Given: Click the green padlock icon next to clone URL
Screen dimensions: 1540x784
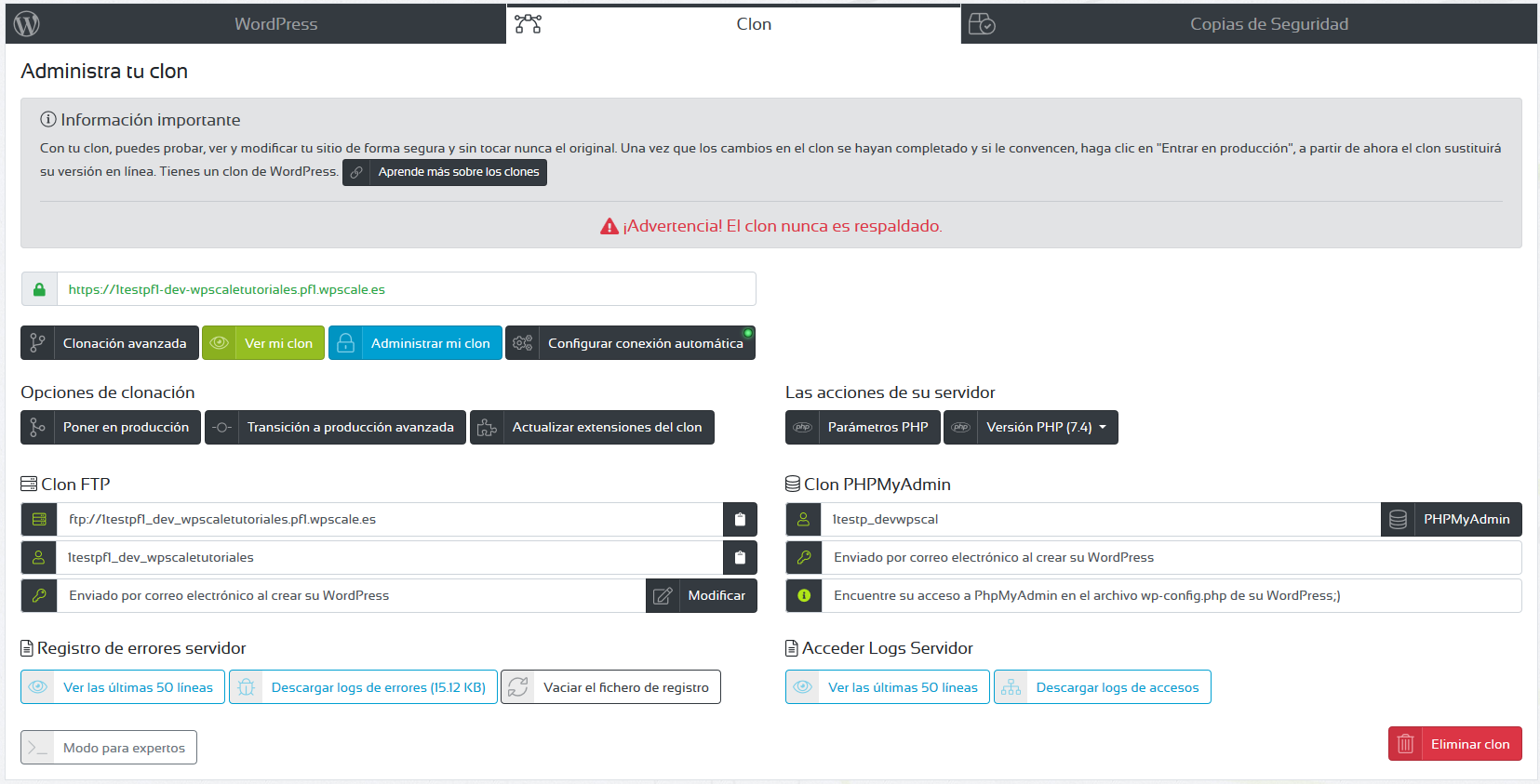Looking at the screenshot, I should pyautogui.click(x=39, y=289).
